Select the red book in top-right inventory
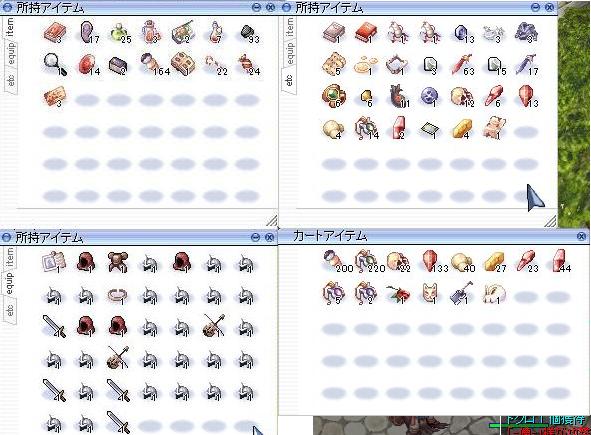Screen dimensions: 591x435 click(x=366, y=33)
